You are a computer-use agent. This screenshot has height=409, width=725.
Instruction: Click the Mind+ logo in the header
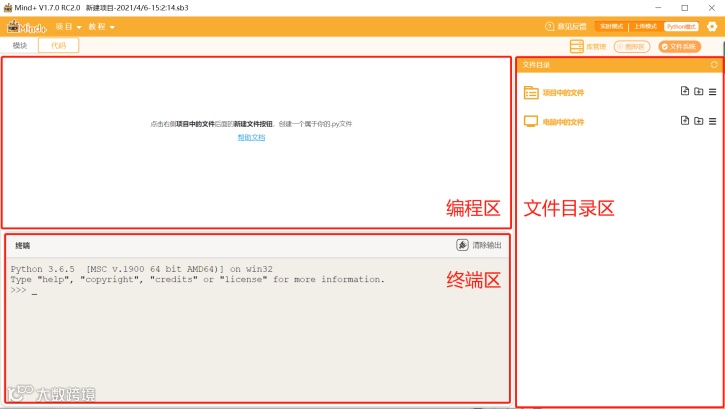pos(27,27)
